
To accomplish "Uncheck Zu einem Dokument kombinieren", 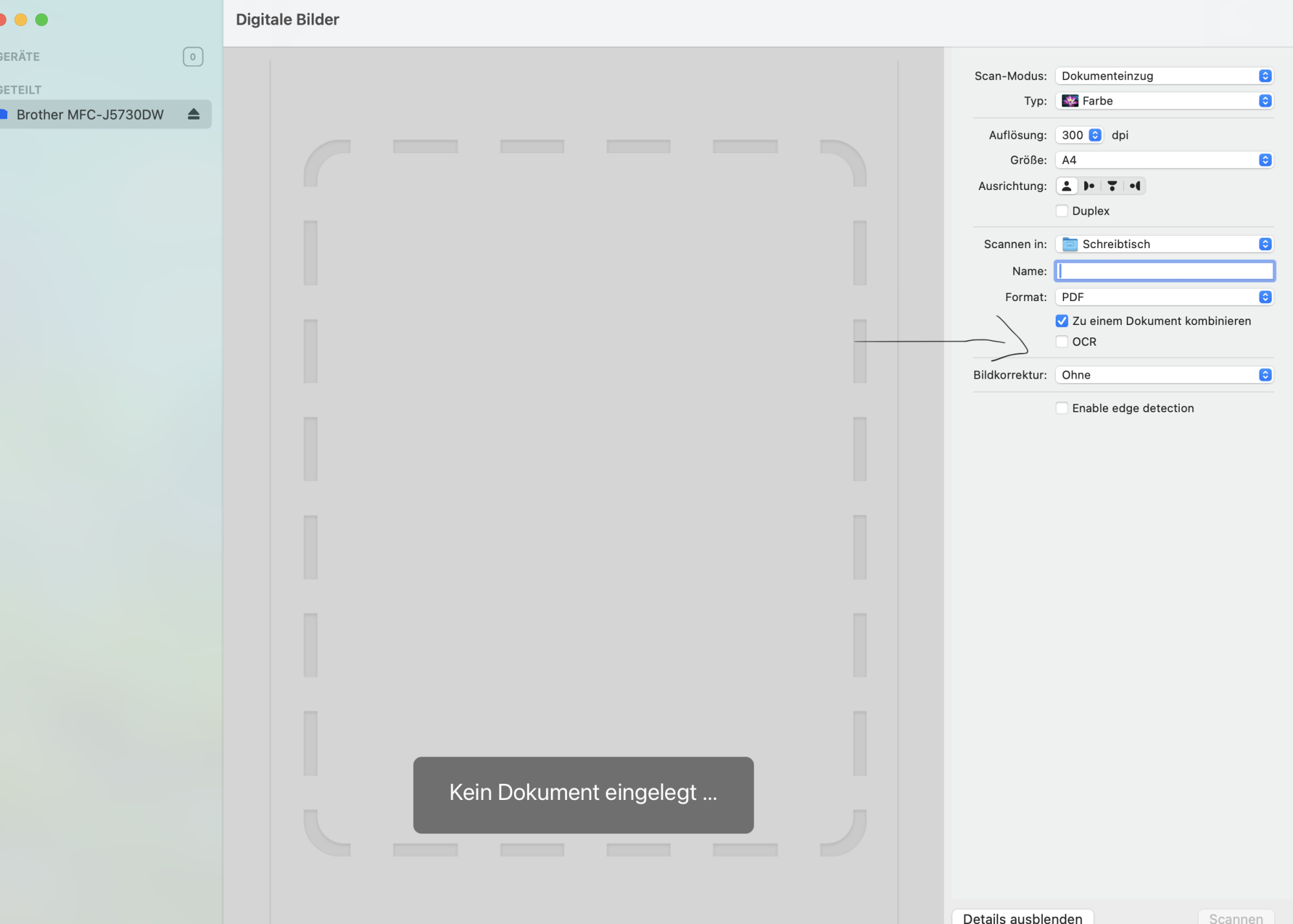I will pyautogui.click(x=1062, y=321).
